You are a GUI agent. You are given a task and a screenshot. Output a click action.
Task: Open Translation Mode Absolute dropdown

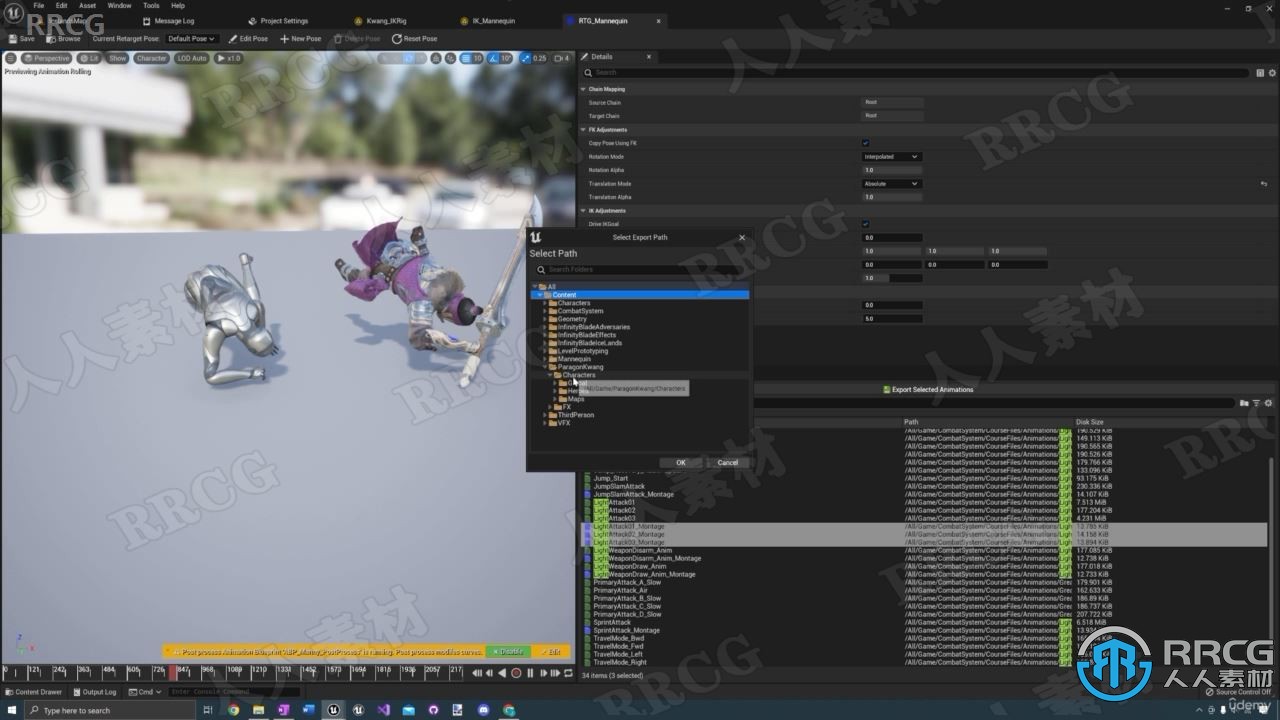click(x=892, y=184)
